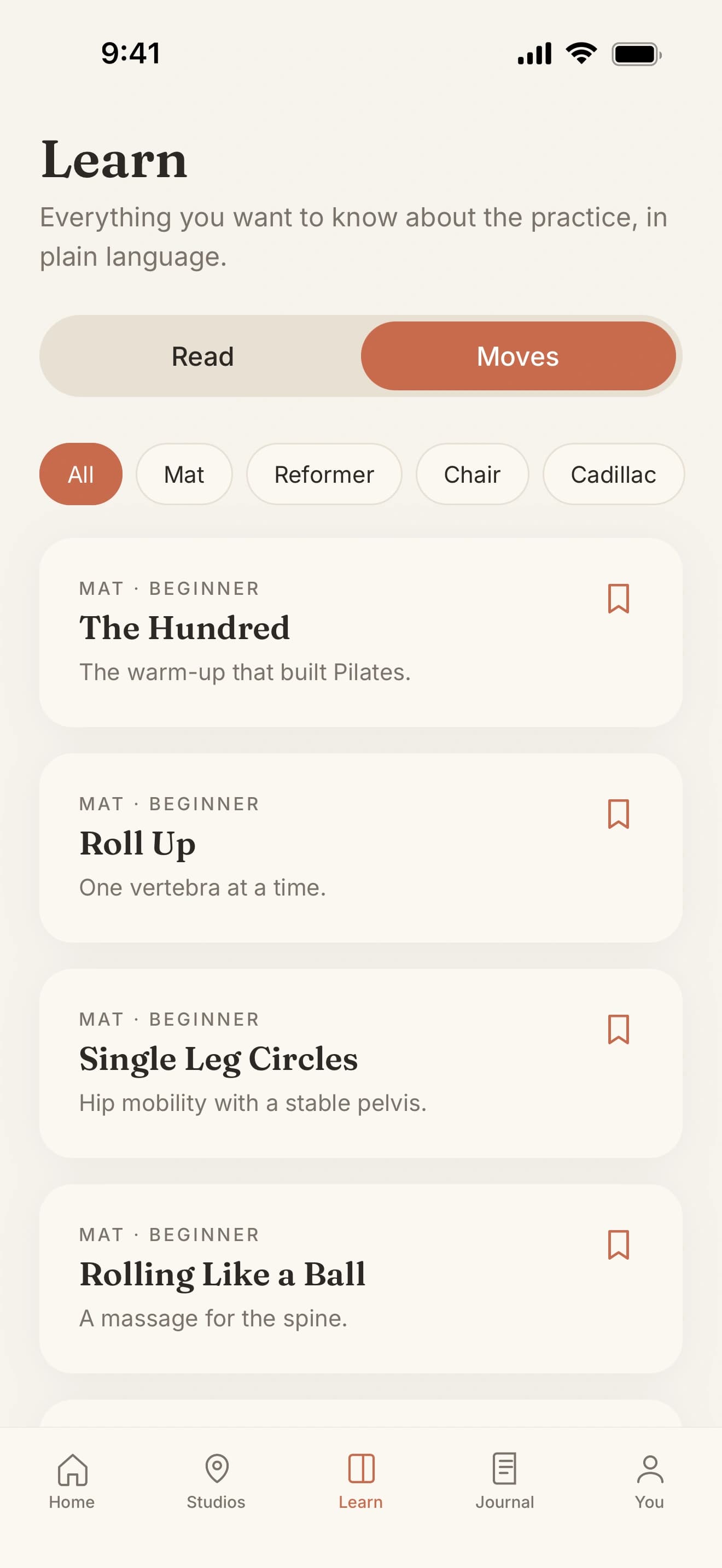Image resolution: width=722 pixels, height=1568 pixels.
Task: Go to Home via house icon
Action: (x=72, y=1470)
